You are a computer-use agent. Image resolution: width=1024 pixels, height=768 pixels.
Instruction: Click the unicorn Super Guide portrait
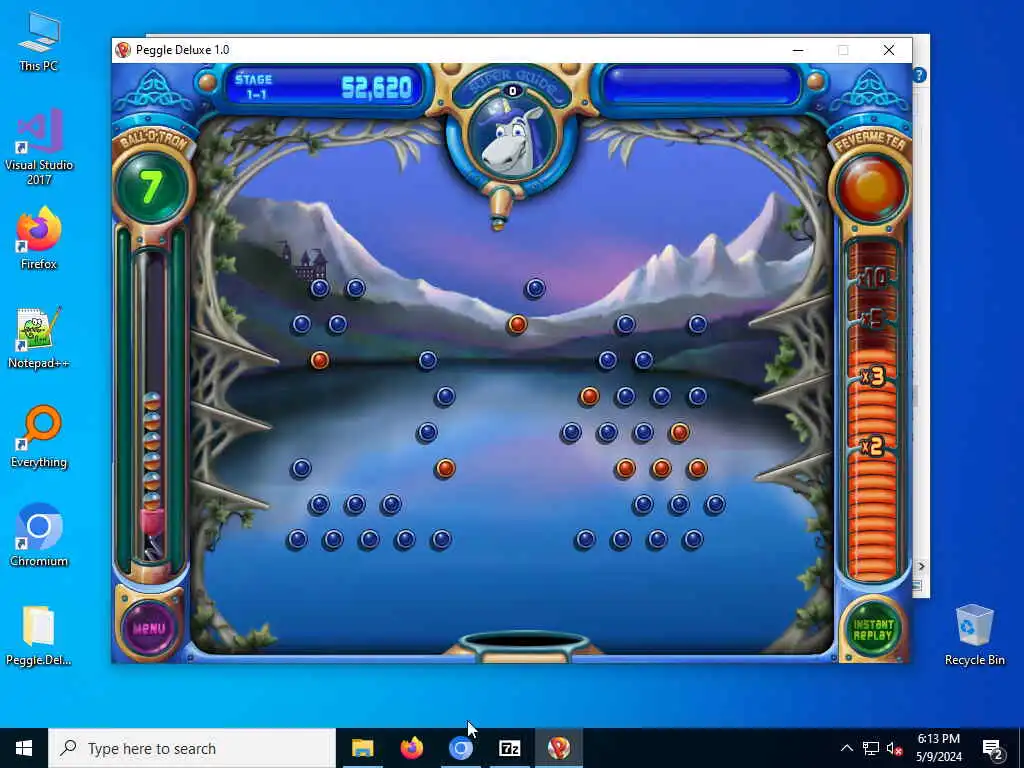pos(512,138)
